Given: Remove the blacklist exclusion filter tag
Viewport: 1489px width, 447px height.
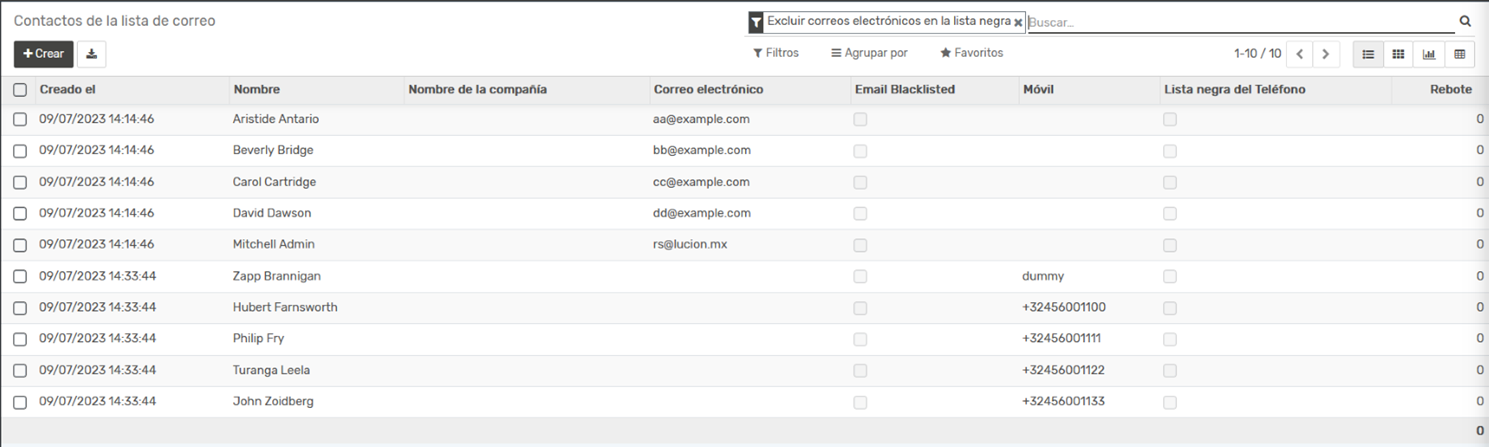Looking at the screenshot, I should point(1018,22).
